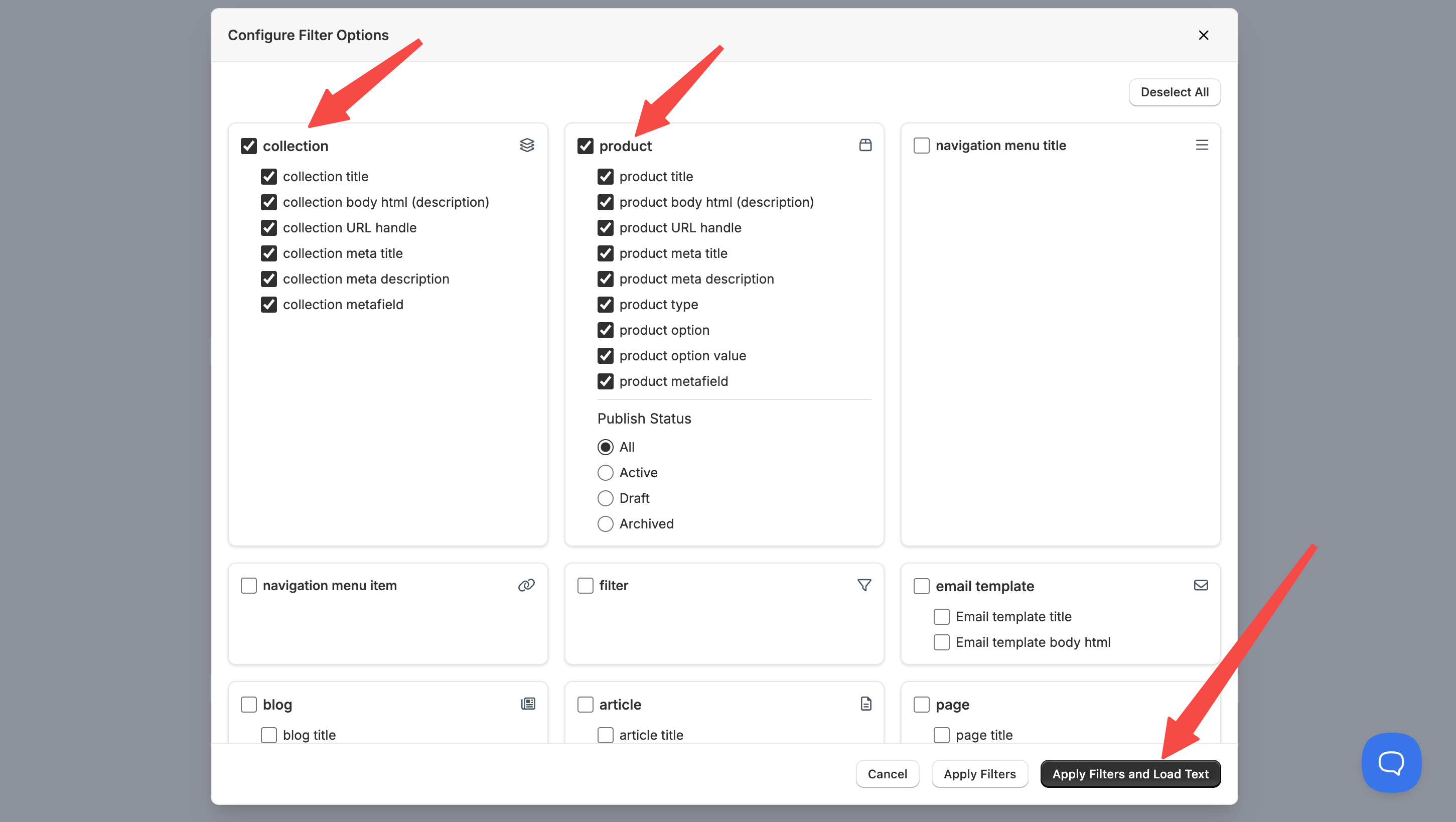This screenshot has width=1456, height=822.
Task: Uncheck the product meta description checkbox
Action: point(606,279)
